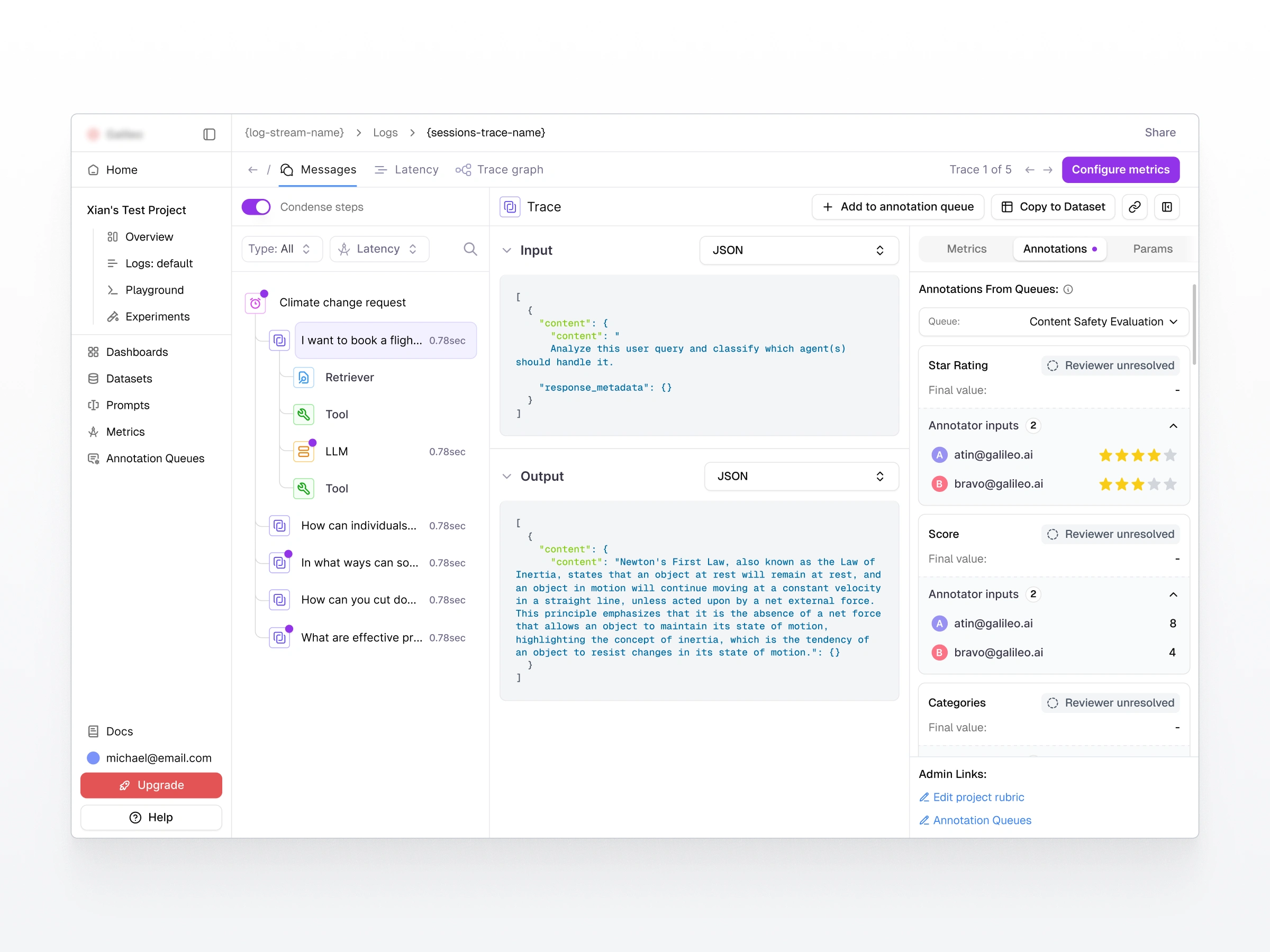1270x952 pixels.
Task: Toggle the Condense steps switch
Action: coord(256,207)
